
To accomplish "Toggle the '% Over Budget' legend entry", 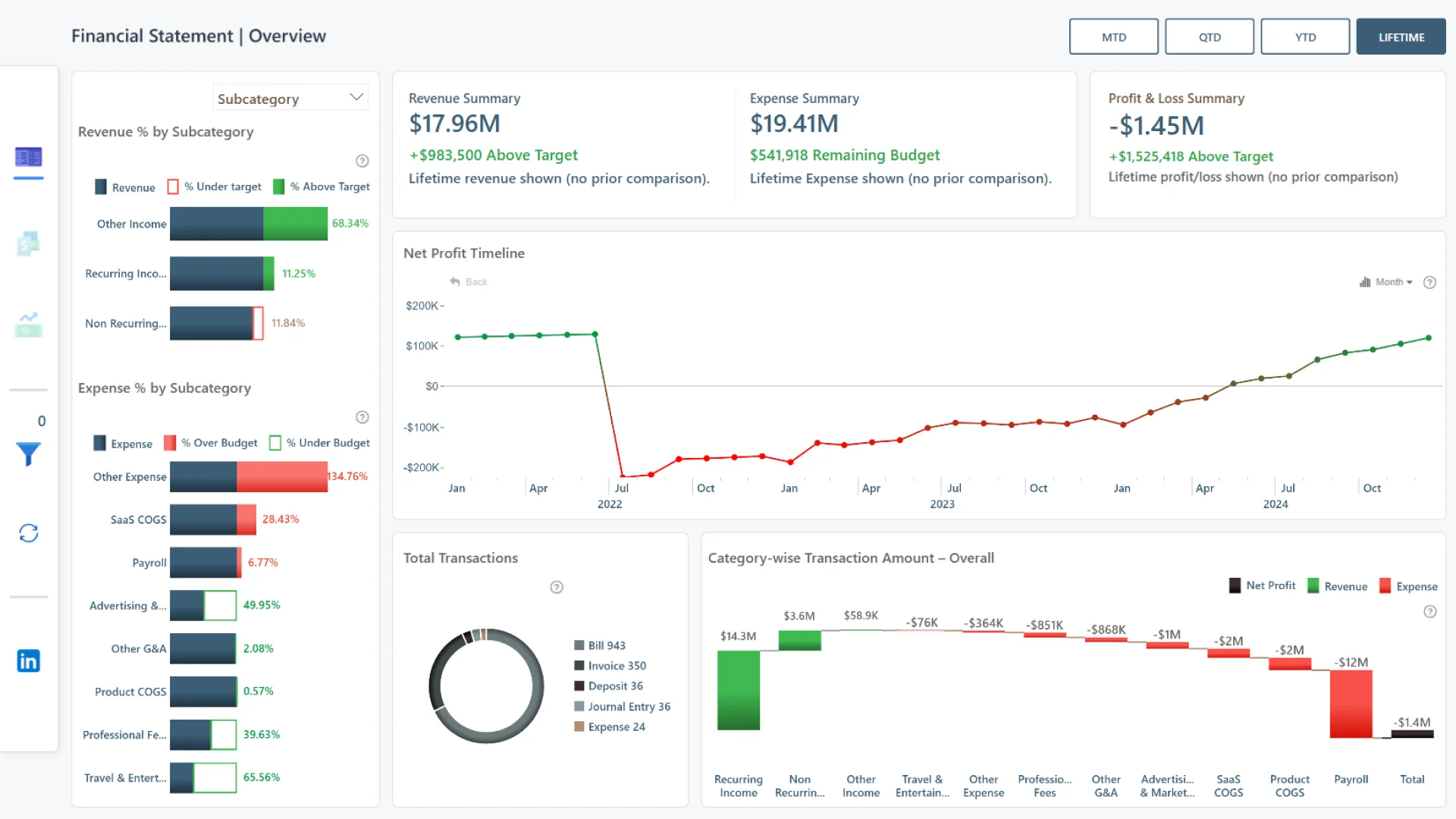I will [x=212, y=443].
